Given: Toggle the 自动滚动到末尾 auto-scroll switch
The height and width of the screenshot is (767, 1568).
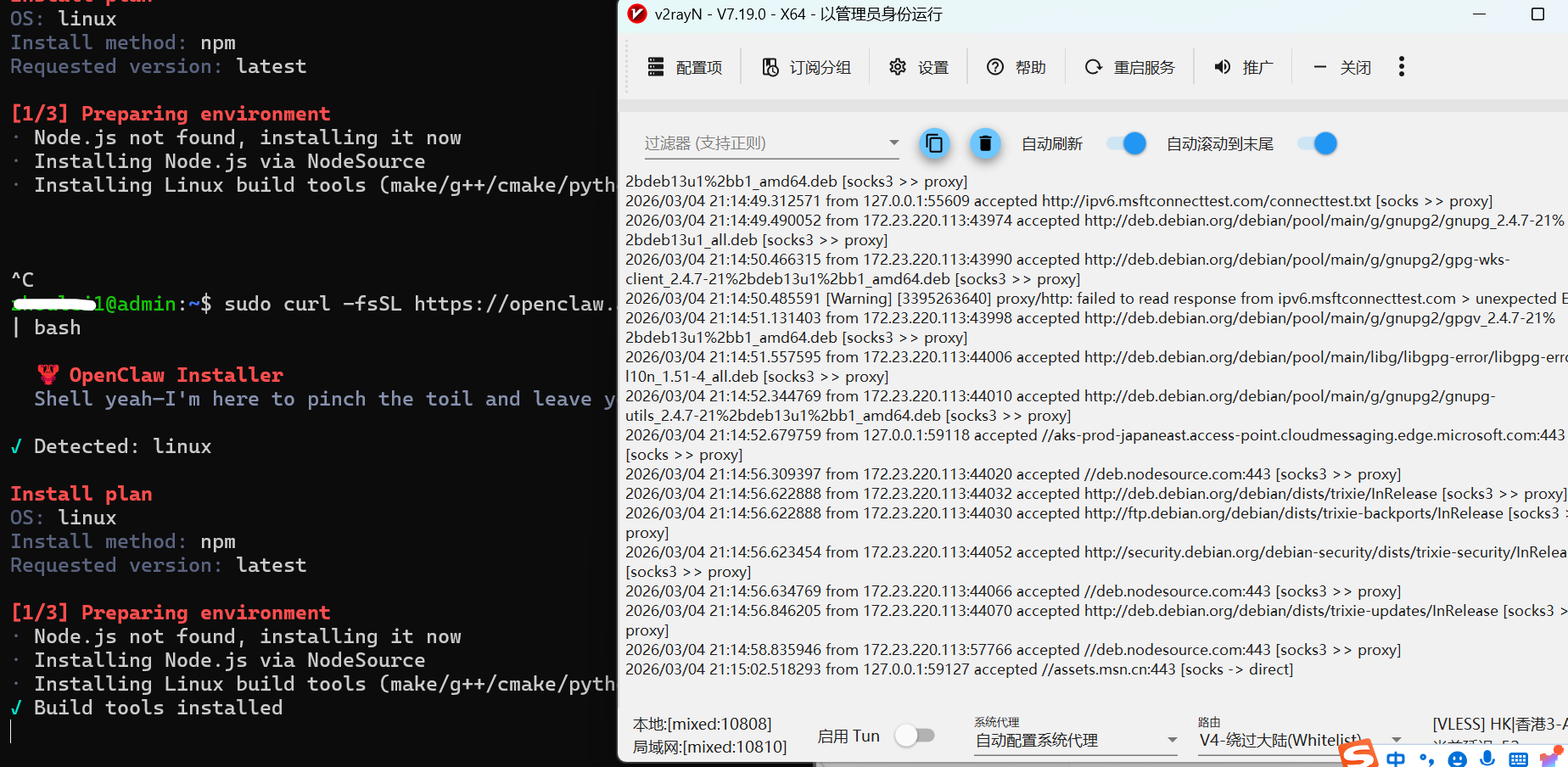Looking at the screenshot, I should [1318, 143].
